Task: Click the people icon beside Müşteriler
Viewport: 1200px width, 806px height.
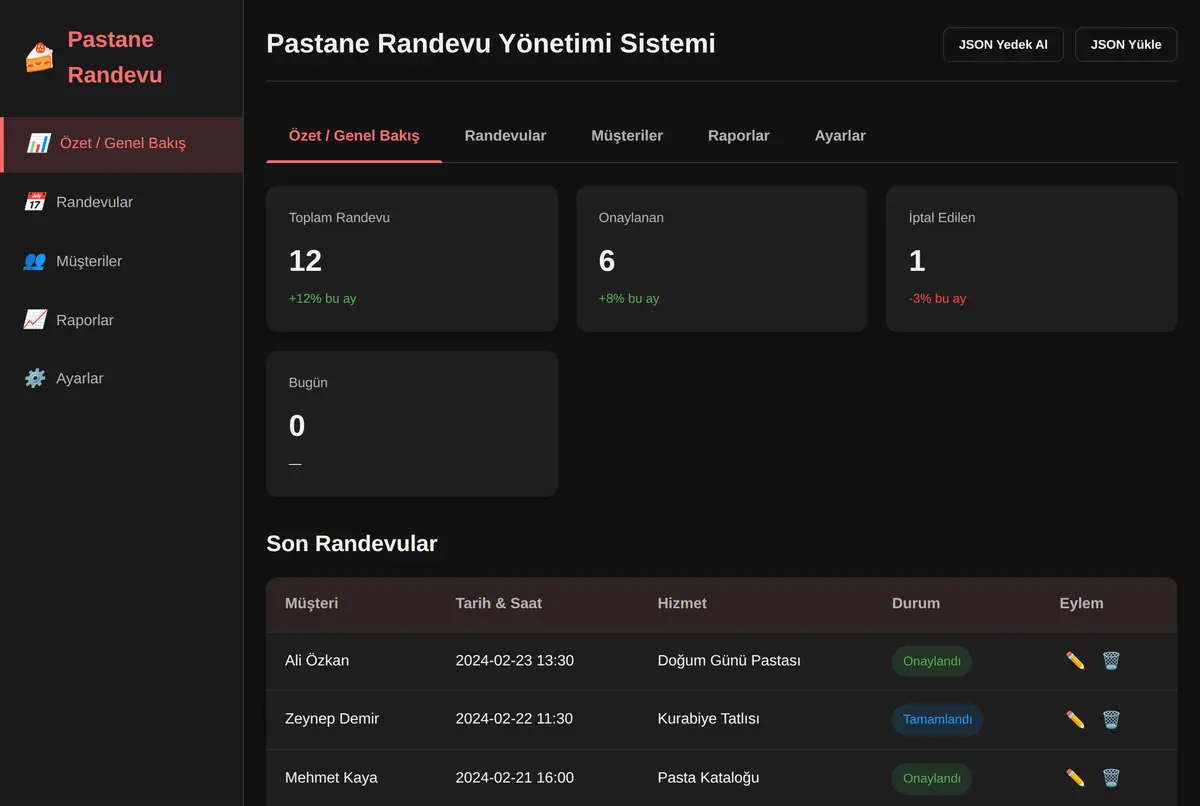Action: pos(35,261)
